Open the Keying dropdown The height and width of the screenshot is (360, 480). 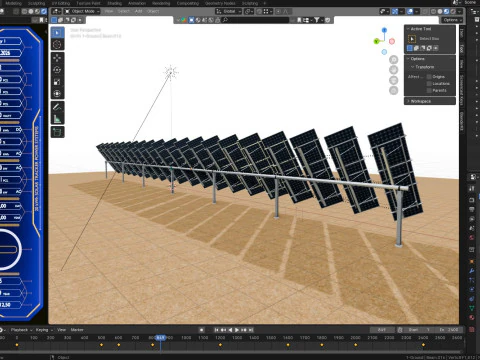point(44,330)
